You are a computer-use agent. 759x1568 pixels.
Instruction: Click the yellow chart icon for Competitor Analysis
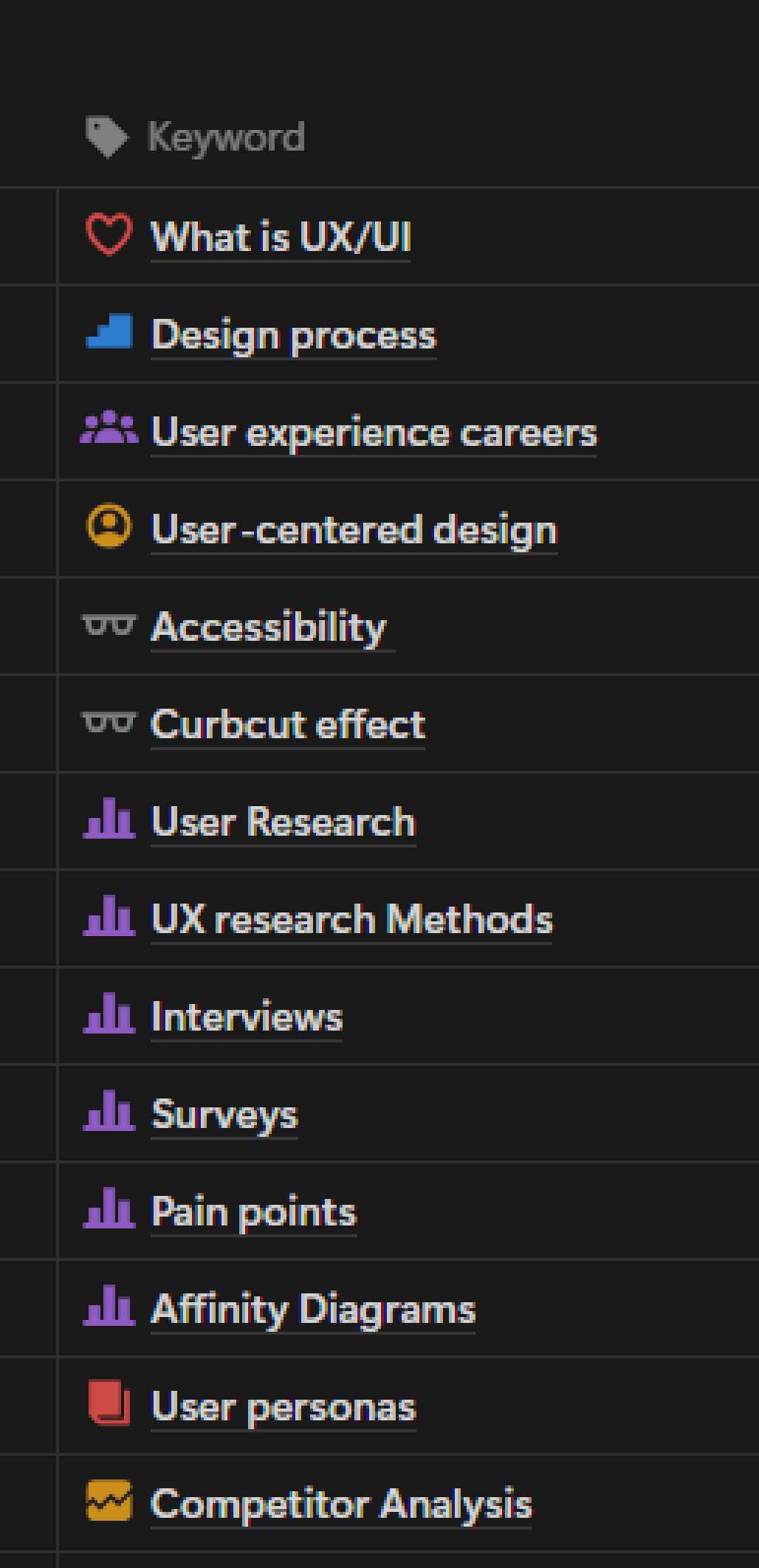point(109,1501)
